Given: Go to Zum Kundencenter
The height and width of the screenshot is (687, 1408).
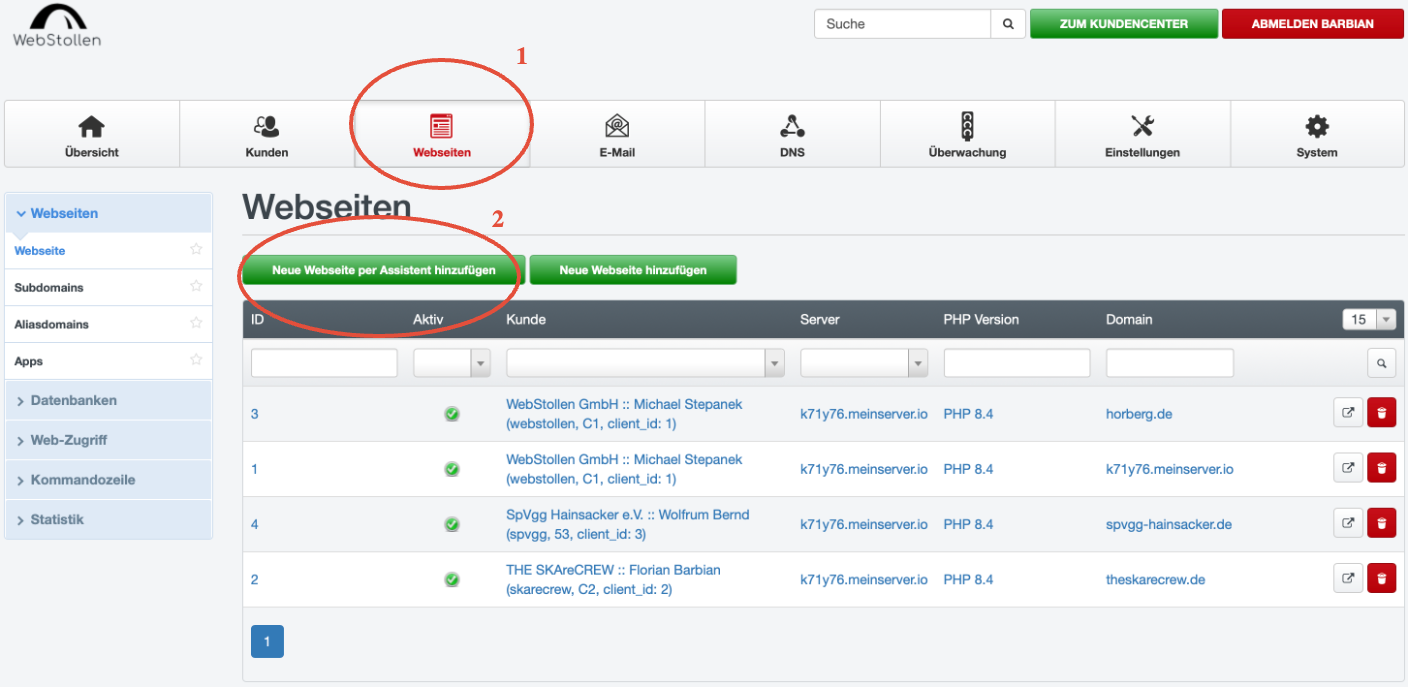Looking at the screenshot, I should click(x=1124, y=24).
